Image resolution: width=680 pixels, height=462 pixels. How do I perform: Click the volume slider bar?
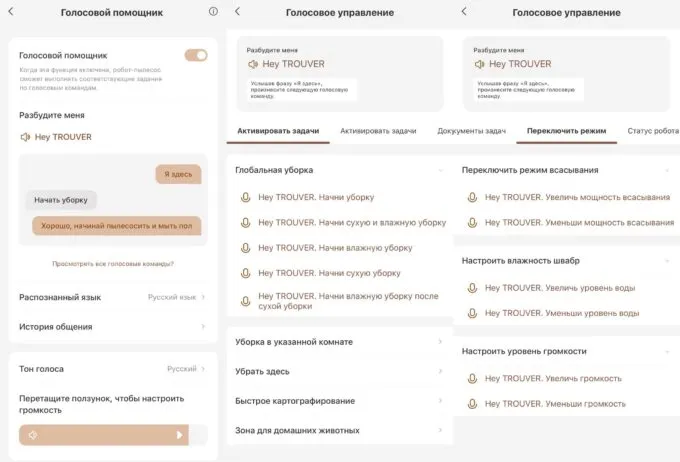105,435
